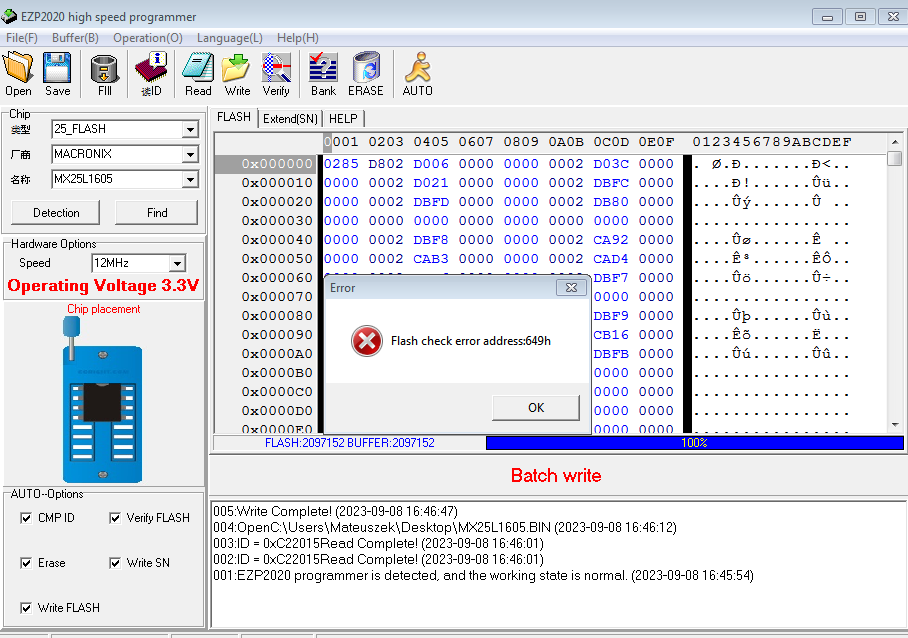Click the hex view scrollbar up arrow
Image resolution: width=908 pixels, height=638 pixels.
[895, 141]
